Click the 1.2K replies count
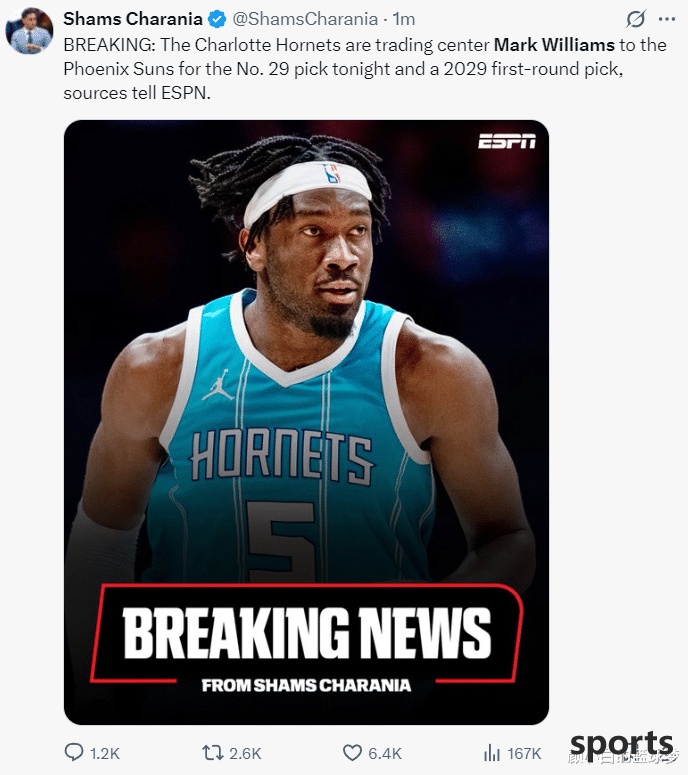This screenshot has width=688, height=775. [105, 753]
